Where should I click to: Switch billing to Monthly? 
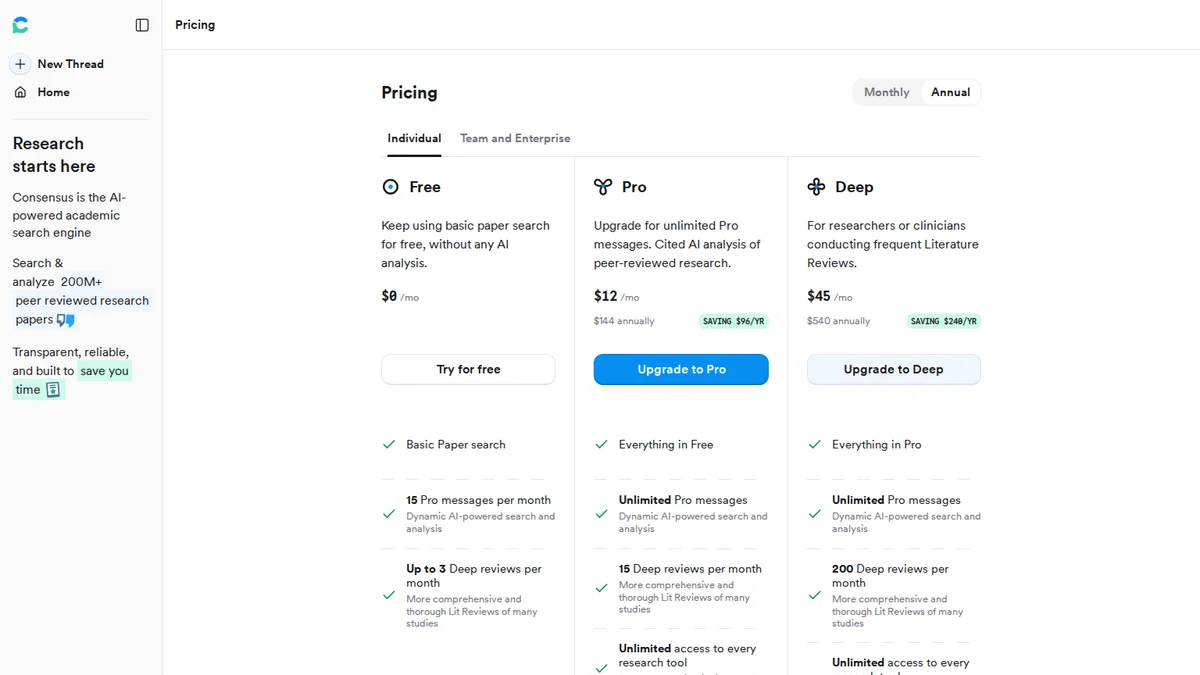887,92
